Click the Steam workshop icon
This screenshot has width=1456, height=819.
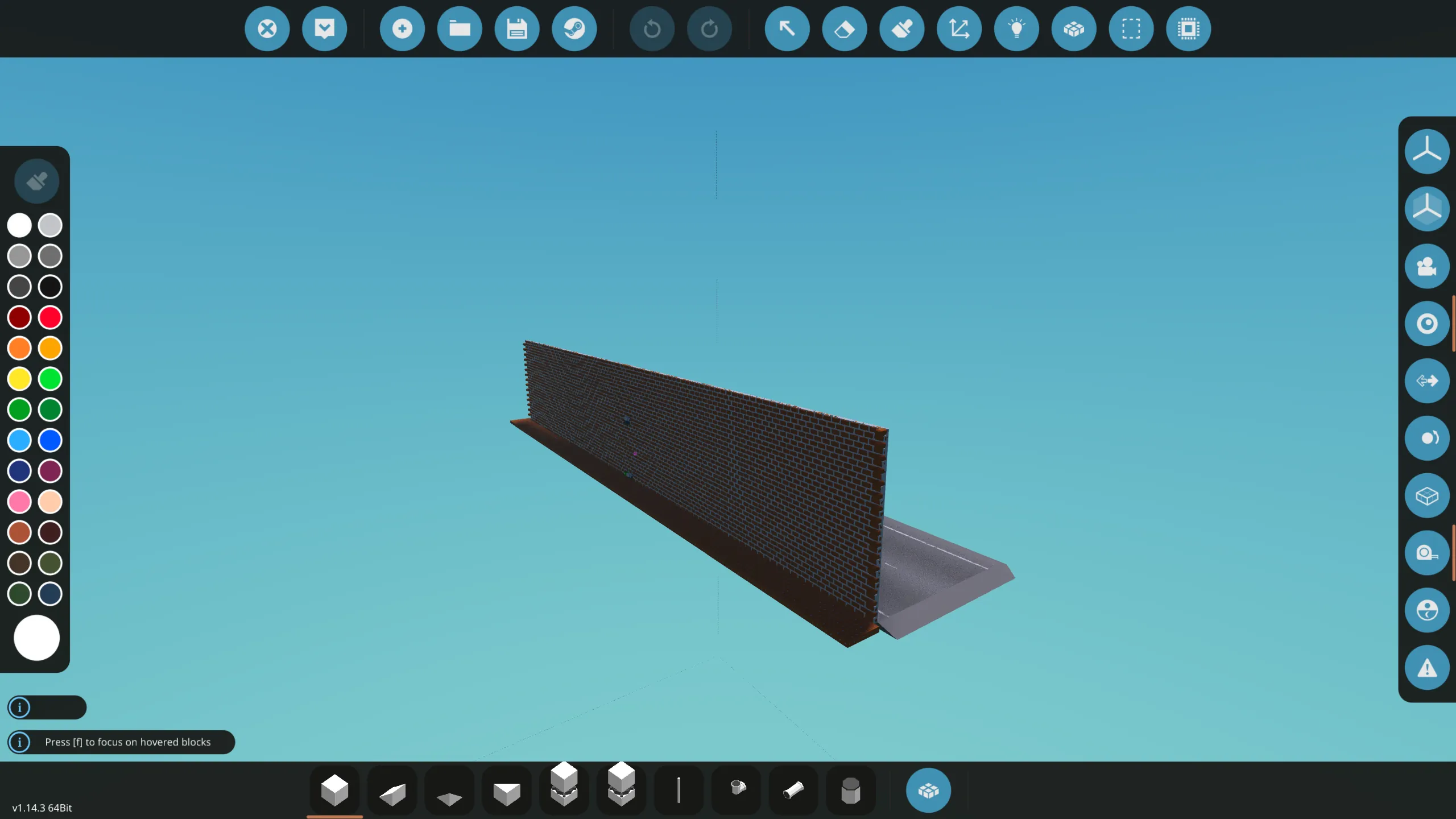tap(574, 28)
